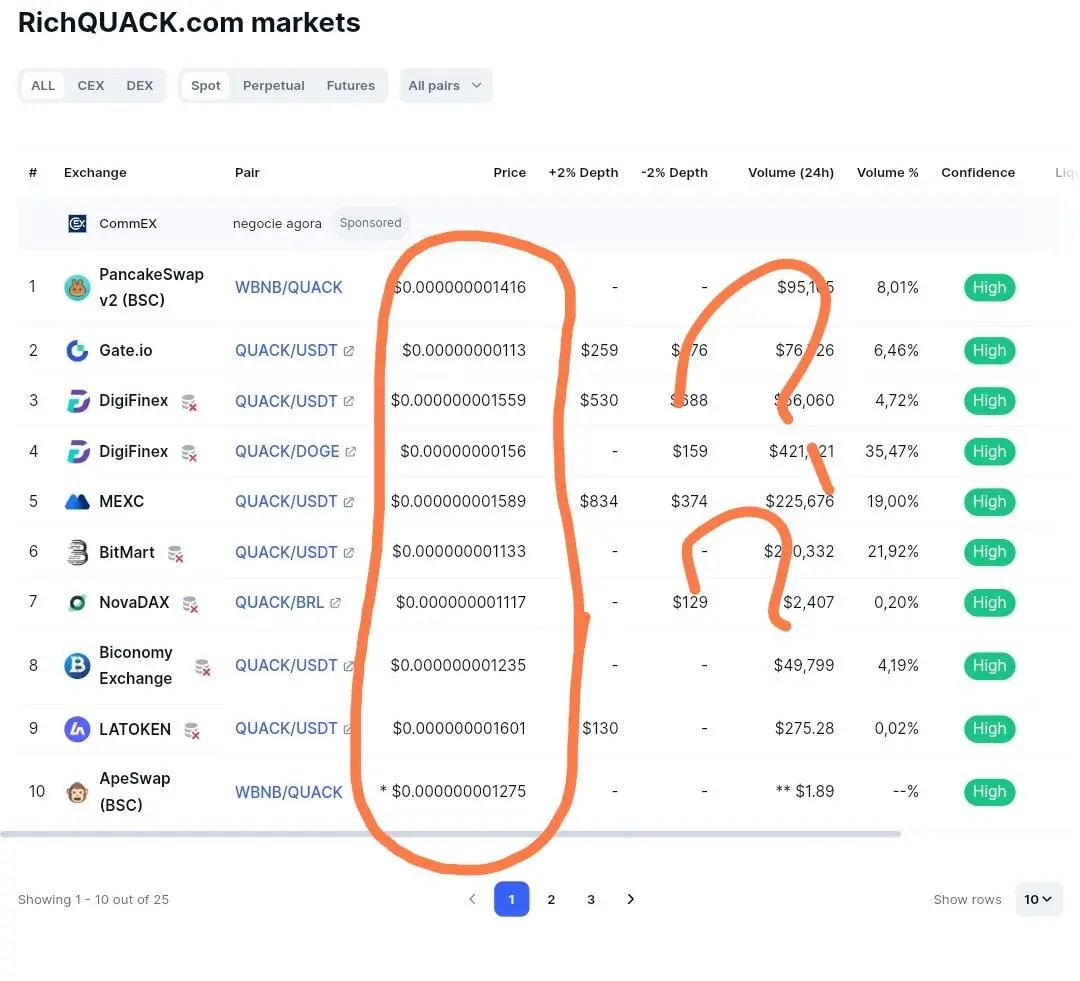Screen dimensions: 1080x981
Task: Click reserve-data warning icon beside BitMart
Action: [176, 553]
